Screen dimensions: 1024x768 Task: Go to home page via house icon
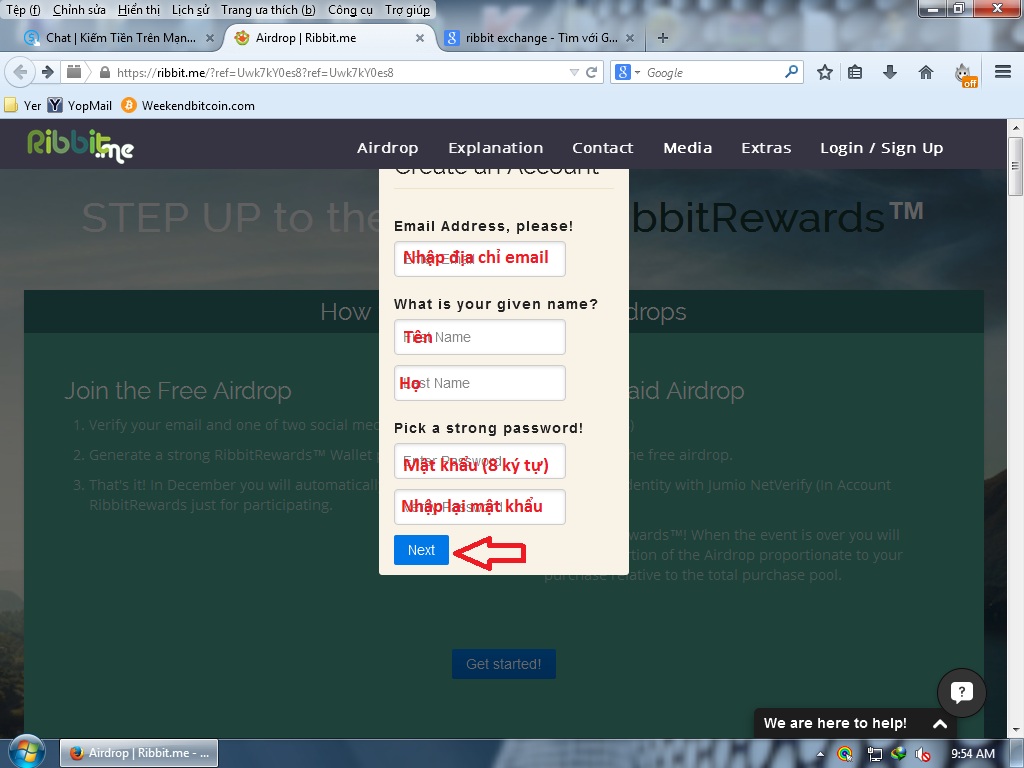[x=925, y=72]
